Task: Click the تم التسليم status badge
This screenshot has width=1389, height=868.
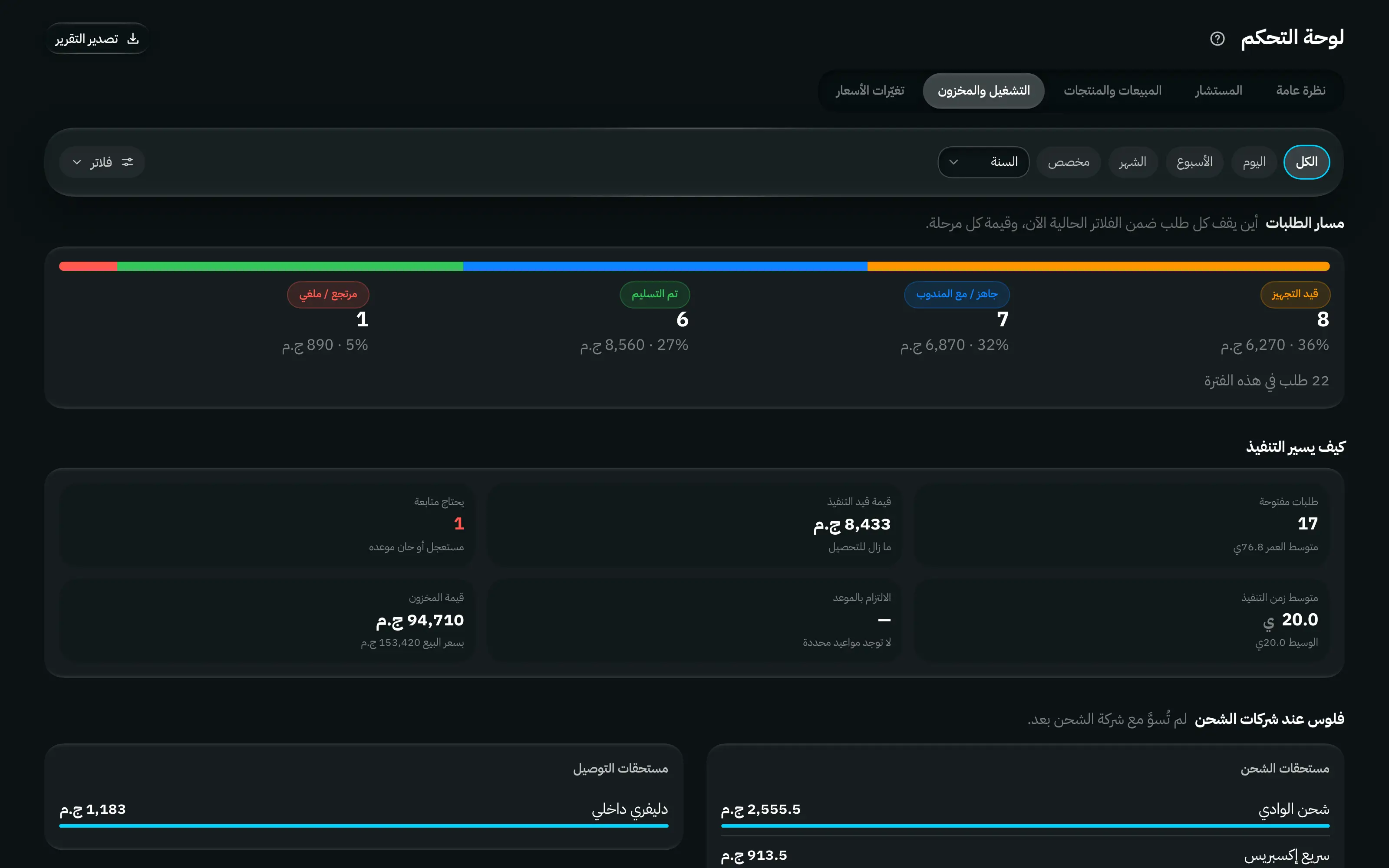Action: tap(655, 294)
